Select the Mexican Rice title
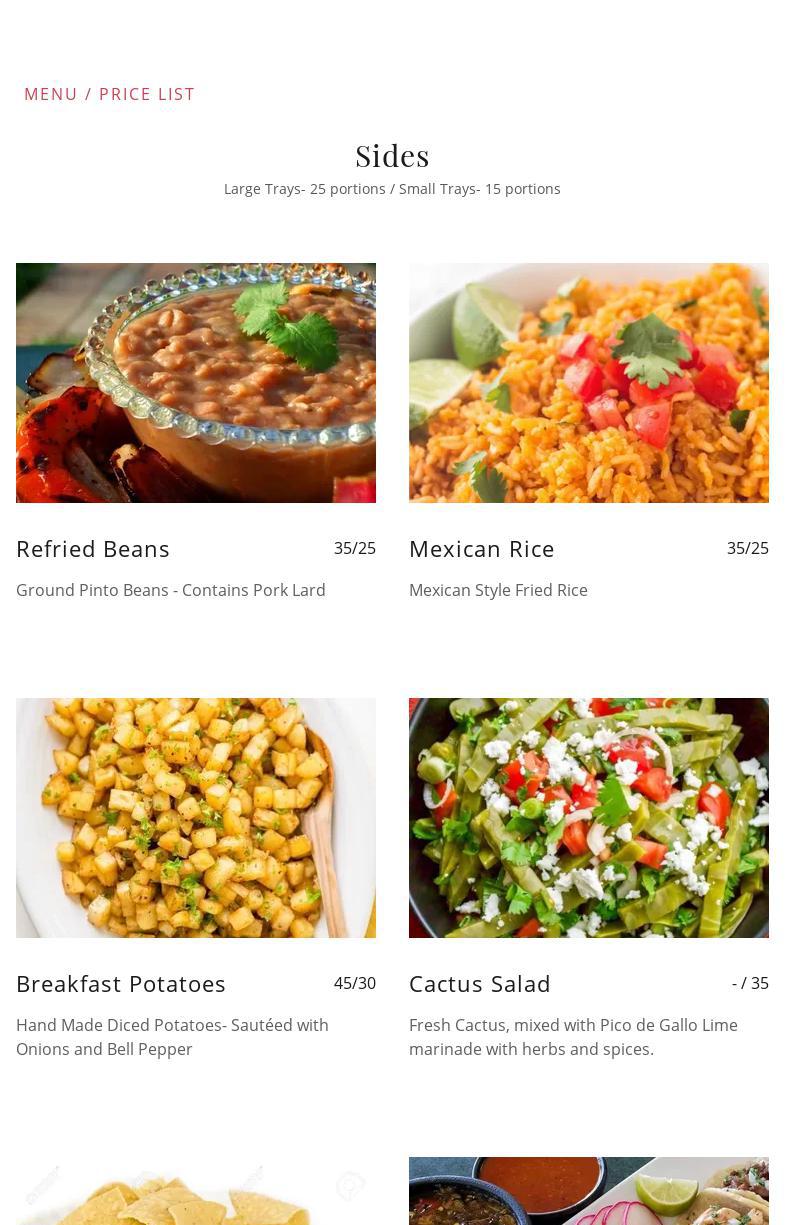Screen dimensions: 785x1225 482,549
